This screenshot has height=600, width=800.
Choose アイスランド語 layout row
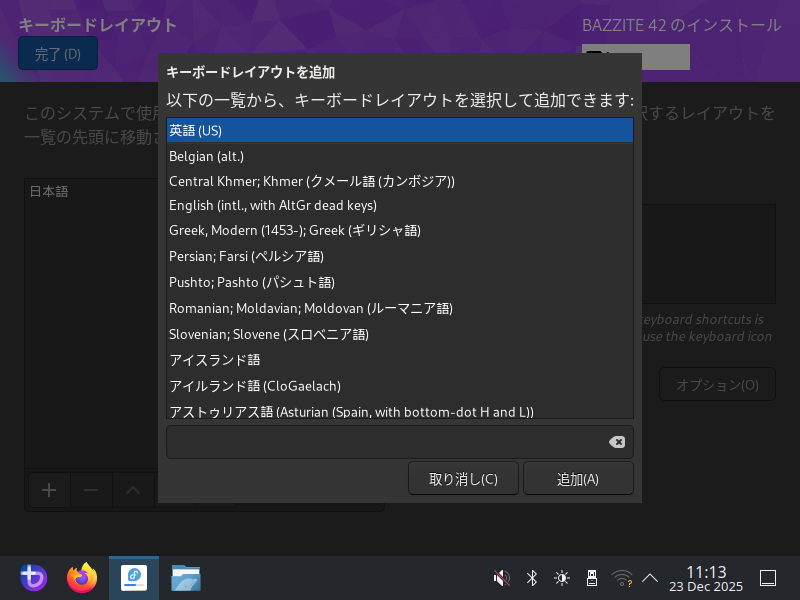pyautogui.click(x=399, y=360)
